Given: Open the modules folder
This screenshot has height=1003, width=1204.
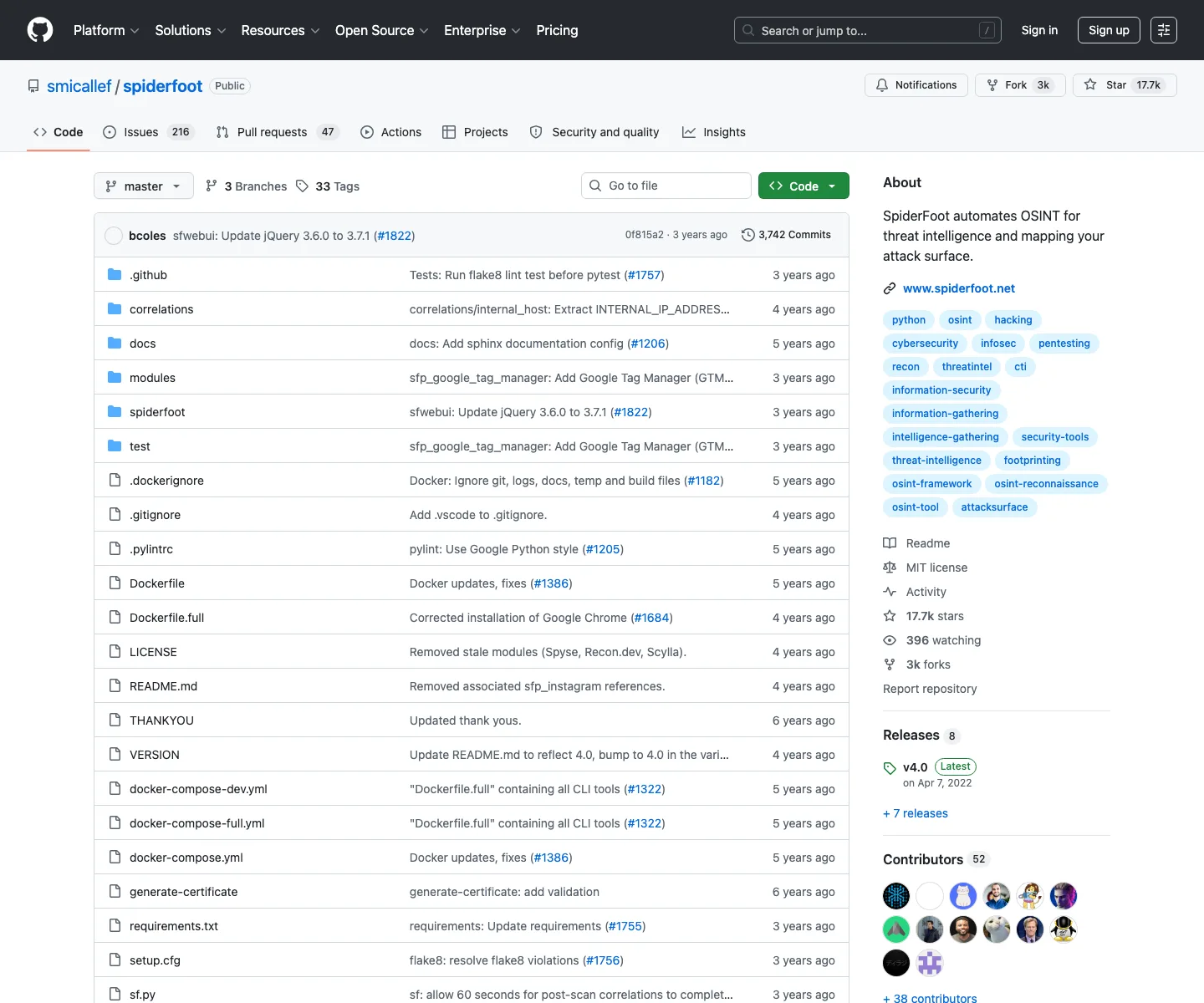Looking at the screenshot, I should click(152, 378).
